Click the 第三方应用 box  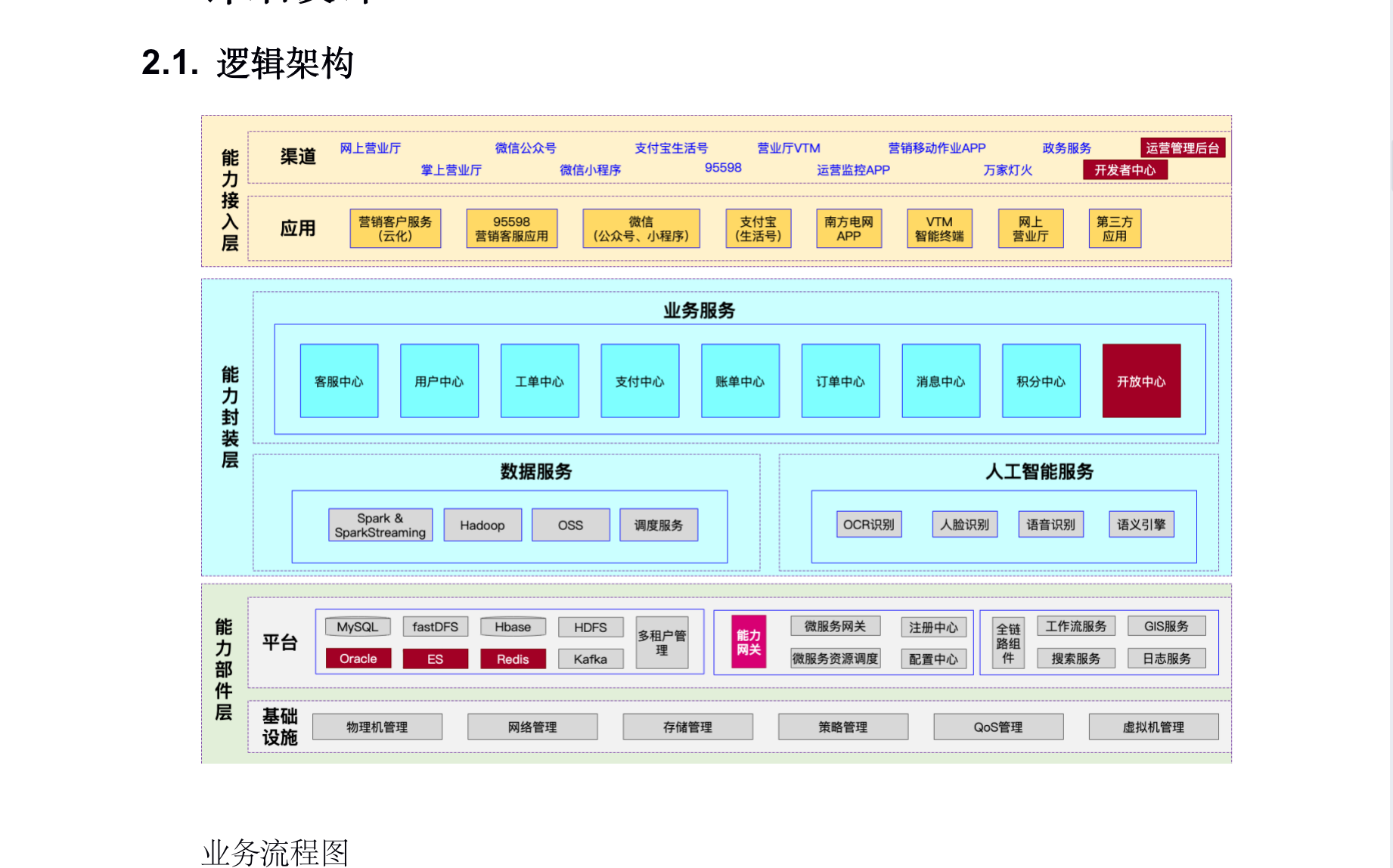(x=1115, y=228)
